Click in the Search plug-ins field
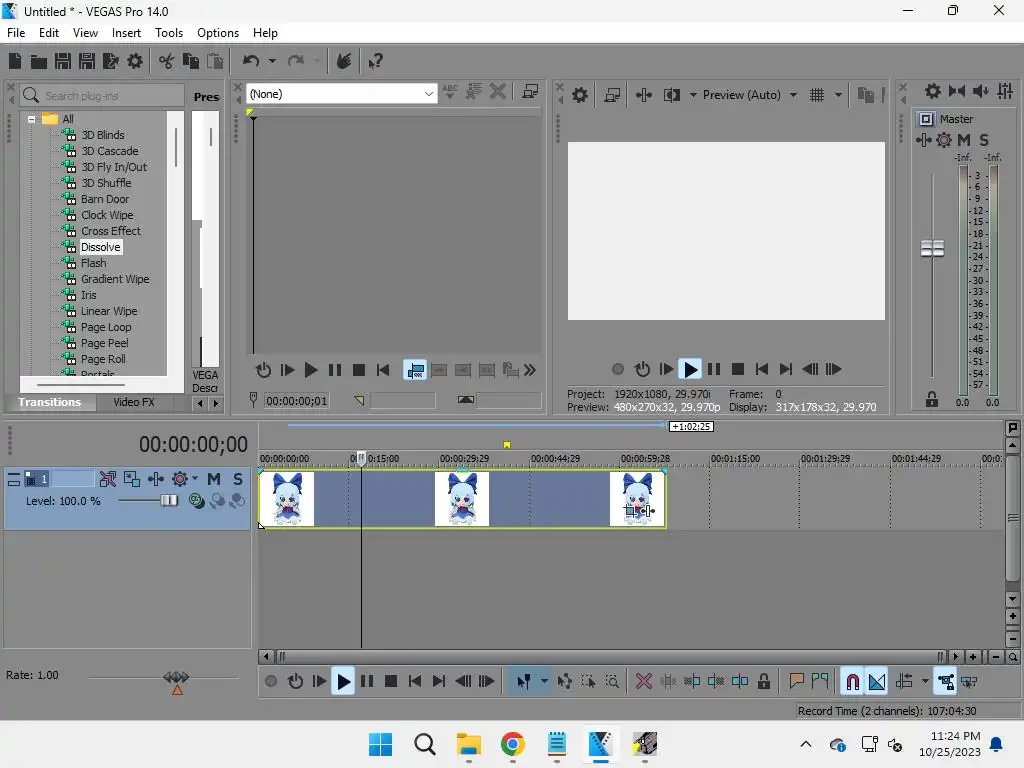This screenshot has width=1024, height=768. (103, 96)
